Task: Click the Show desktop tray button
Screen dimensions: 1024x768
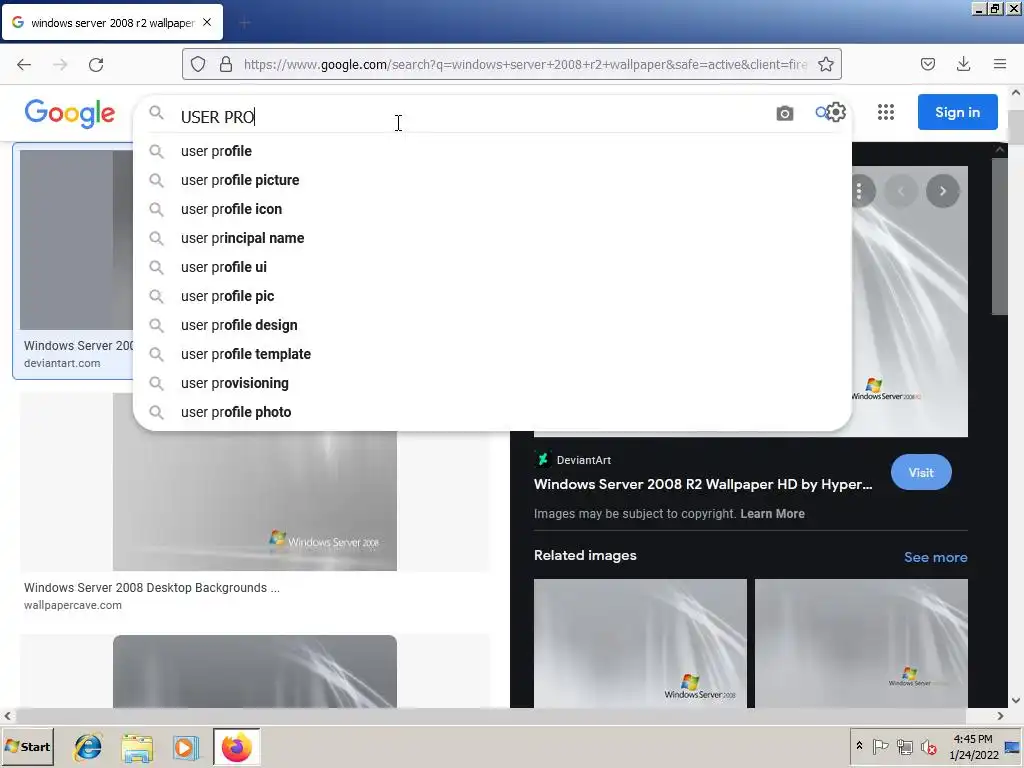Action: [1012, 746]
